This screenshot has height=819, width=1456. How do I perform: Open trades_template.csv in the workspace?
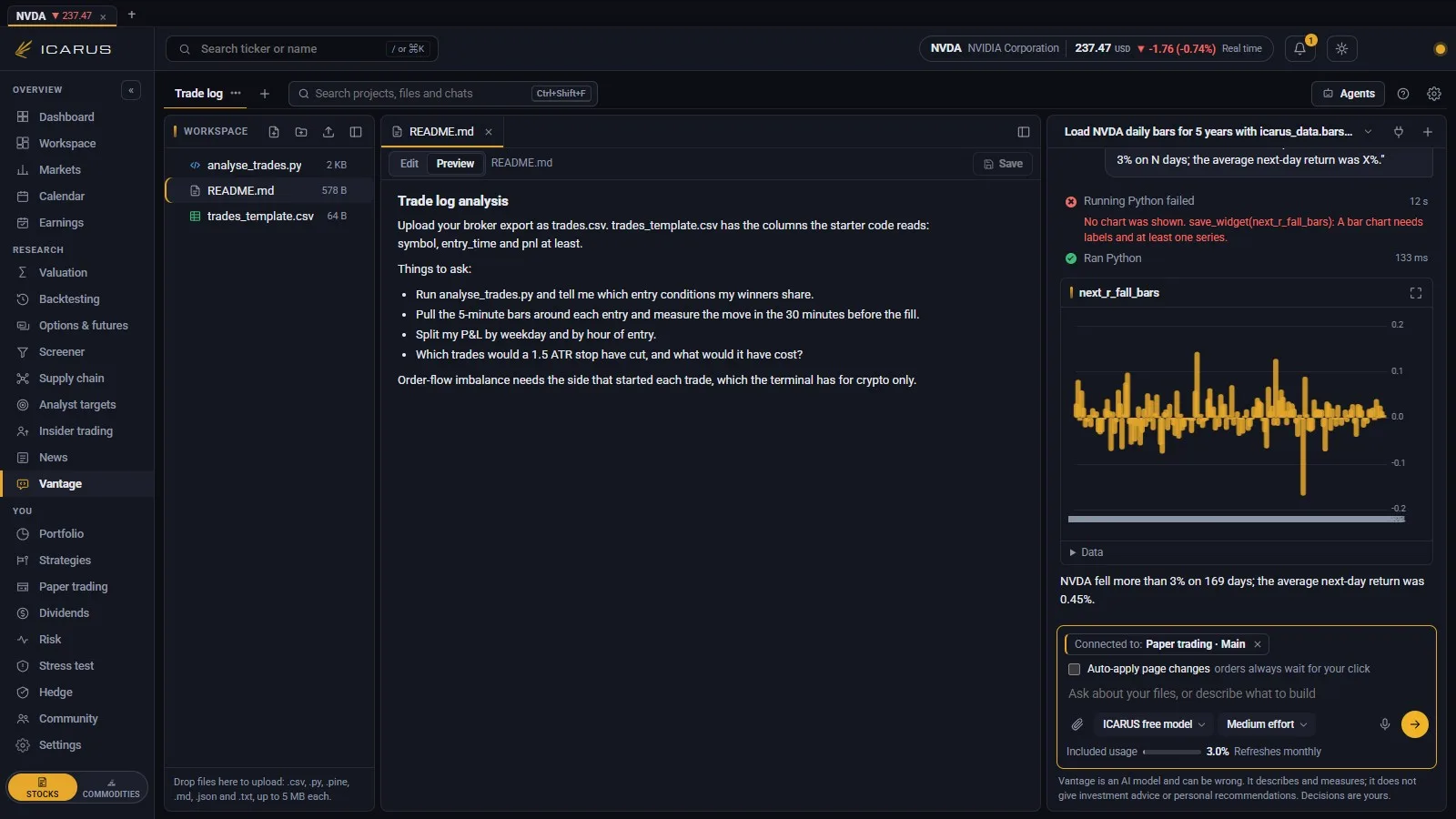coord(269,216)
